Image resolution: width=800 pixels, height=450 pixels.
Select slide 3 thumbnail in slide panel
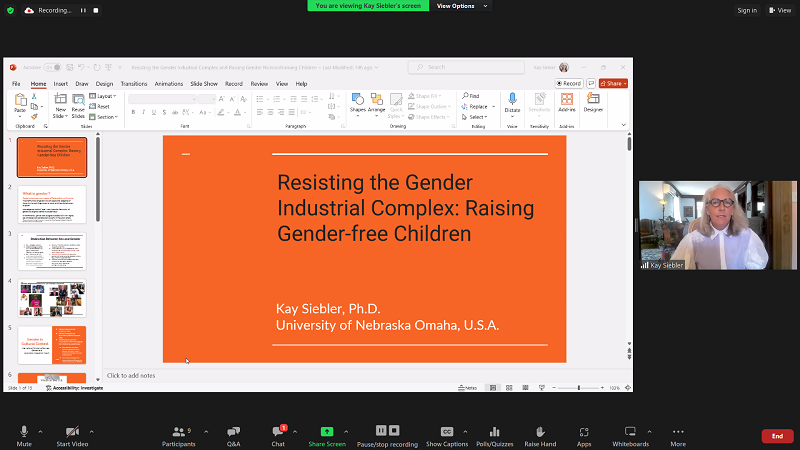point(52,251)
